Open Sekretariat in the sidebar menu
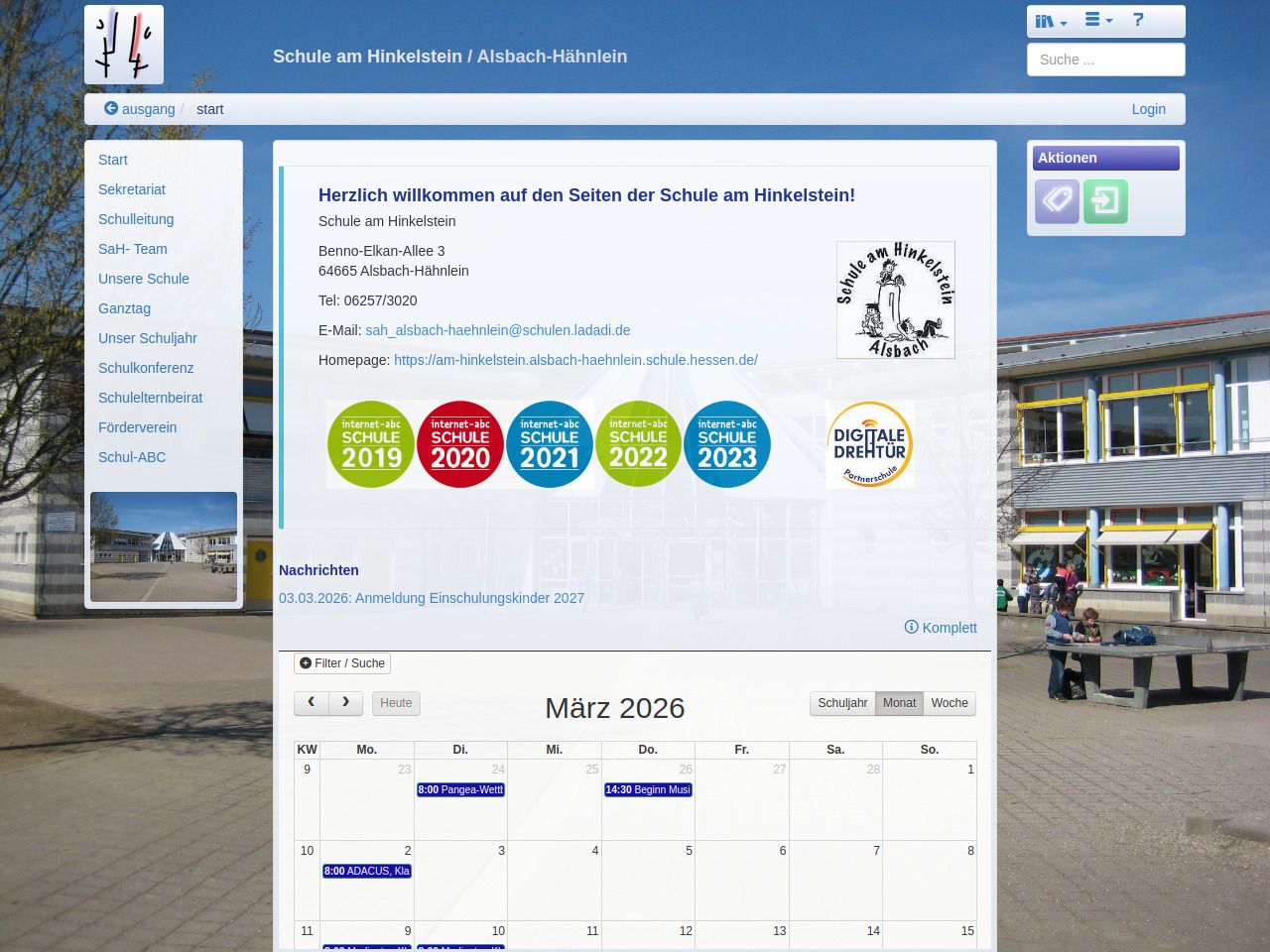Image resolution: width=1270 pixels, height=952 pixels. tap(132, 189)
